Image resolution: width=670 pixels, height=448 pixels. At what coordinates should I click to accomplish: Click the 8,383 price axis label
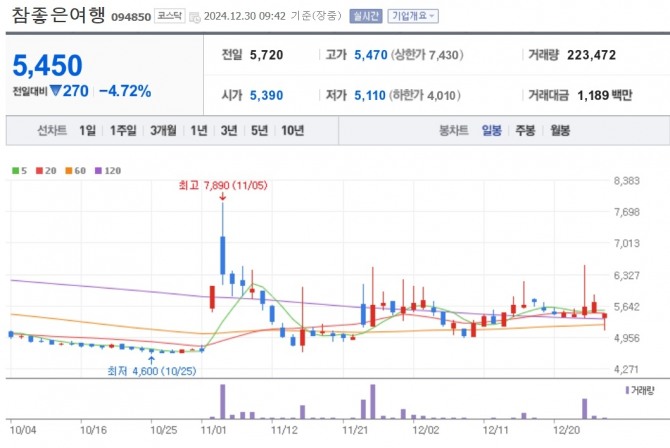pos(627,181)
